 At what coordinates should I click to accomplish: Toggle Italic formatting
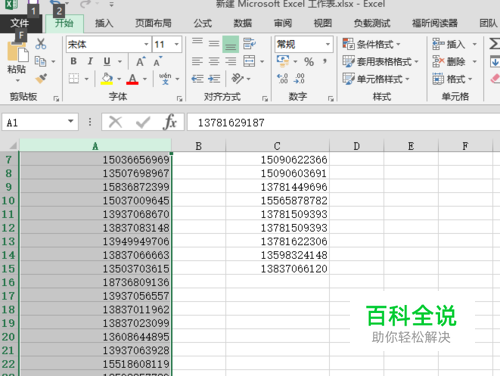pos(90,61)
